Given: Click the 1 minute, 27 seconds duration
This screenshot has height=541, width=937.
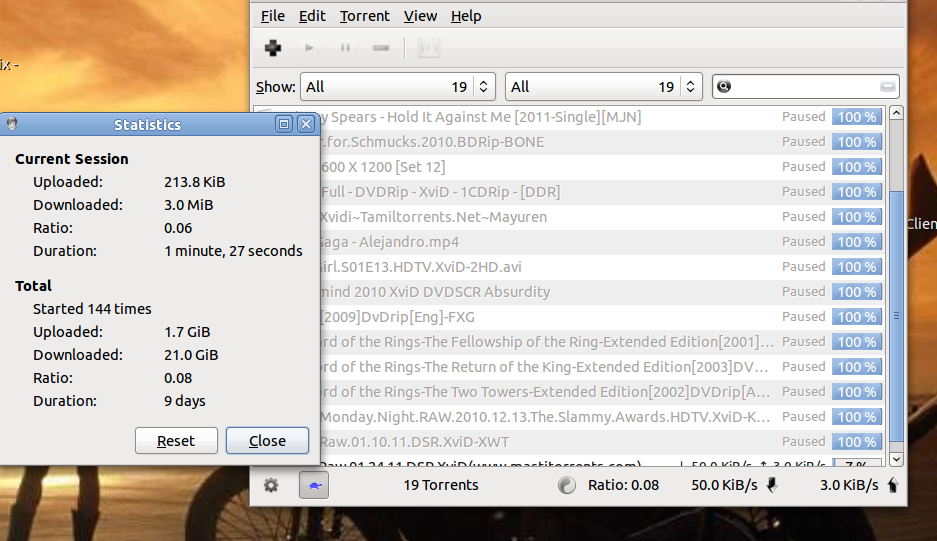Looking at the screenshot, I should point(233,251).
